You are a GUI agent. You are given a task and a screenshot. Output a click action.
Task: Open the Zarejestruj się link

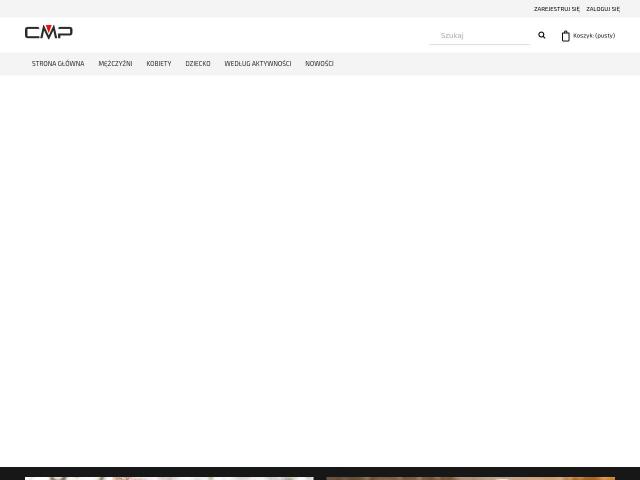coord(557,9)
